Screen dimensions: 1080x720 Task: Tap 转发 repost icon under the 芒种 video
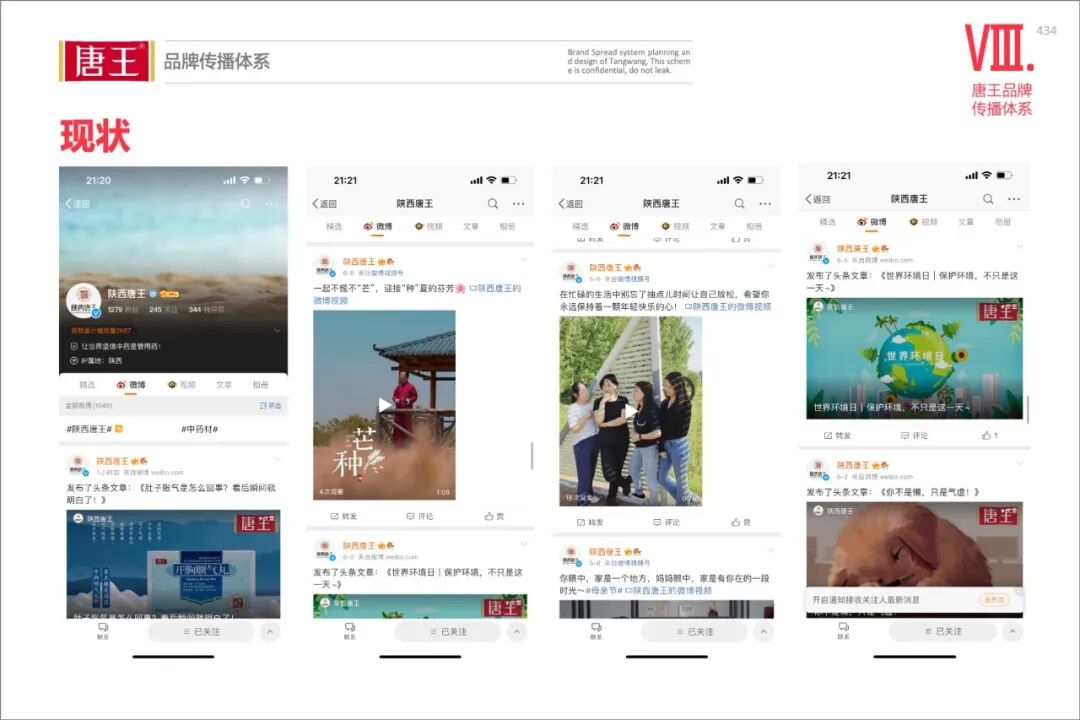pyautogui.click(x=344, y=516)
